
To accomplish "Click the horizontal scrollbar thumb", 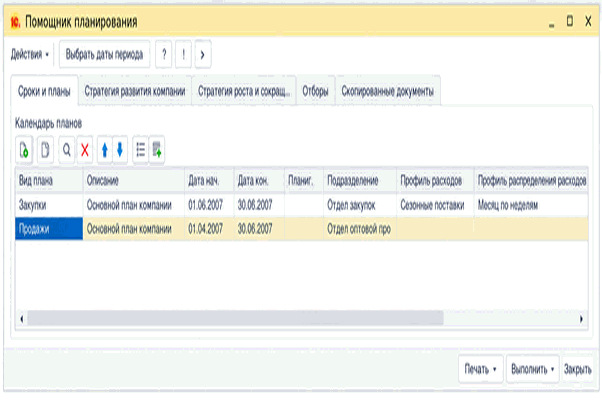I will point(235,318).
